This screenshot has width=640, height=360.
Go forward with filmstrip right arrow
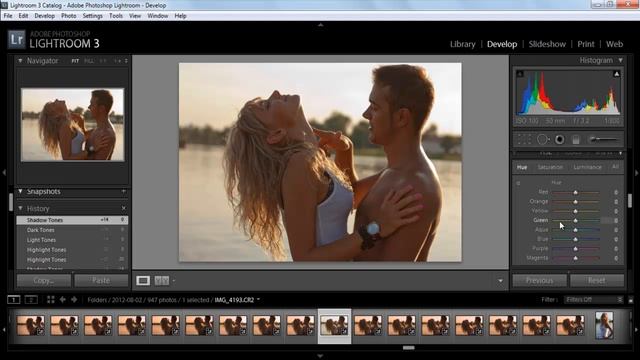coord(74,300)
